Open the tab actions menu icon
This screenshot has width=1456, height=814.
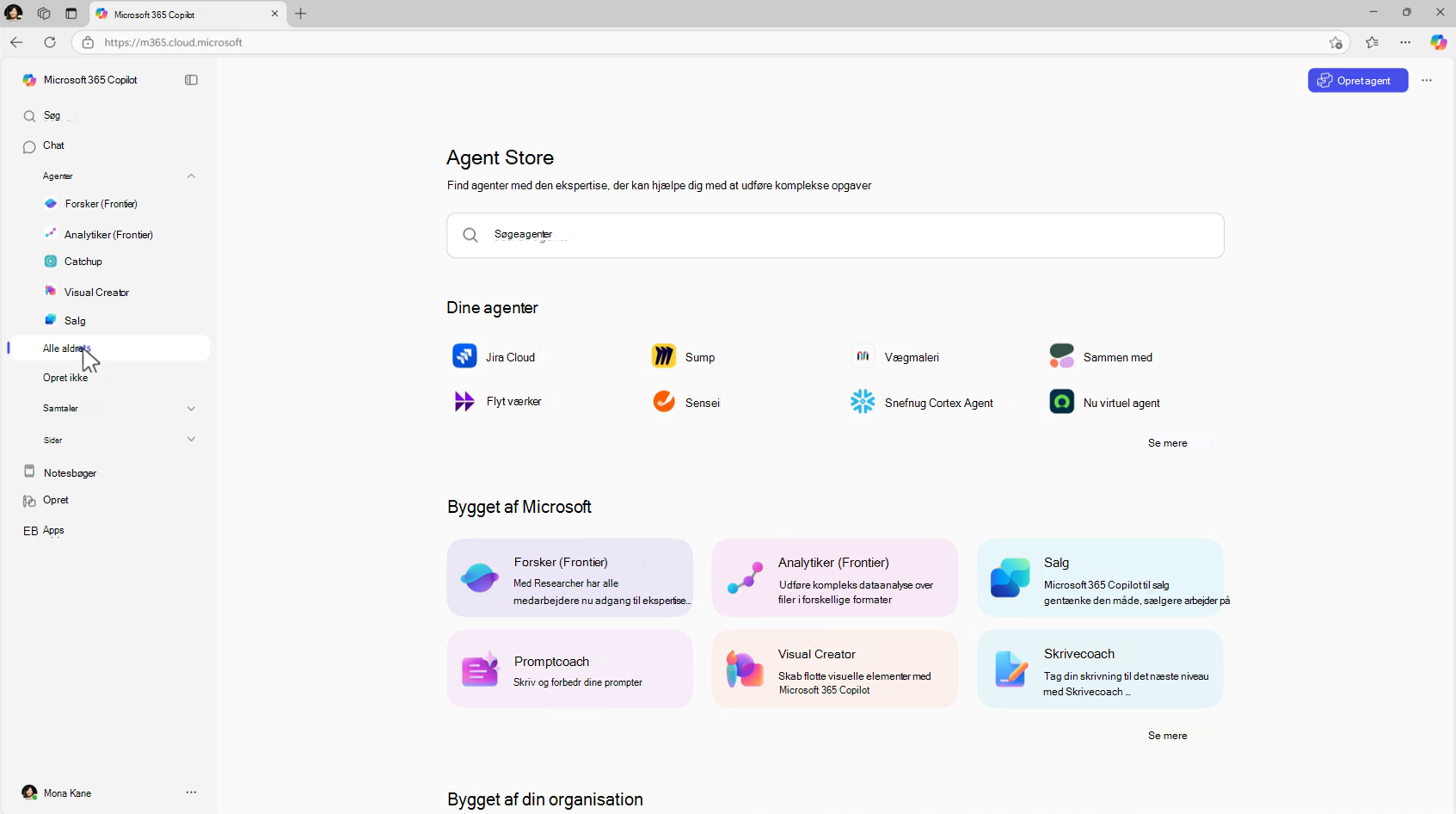[71, 13]
